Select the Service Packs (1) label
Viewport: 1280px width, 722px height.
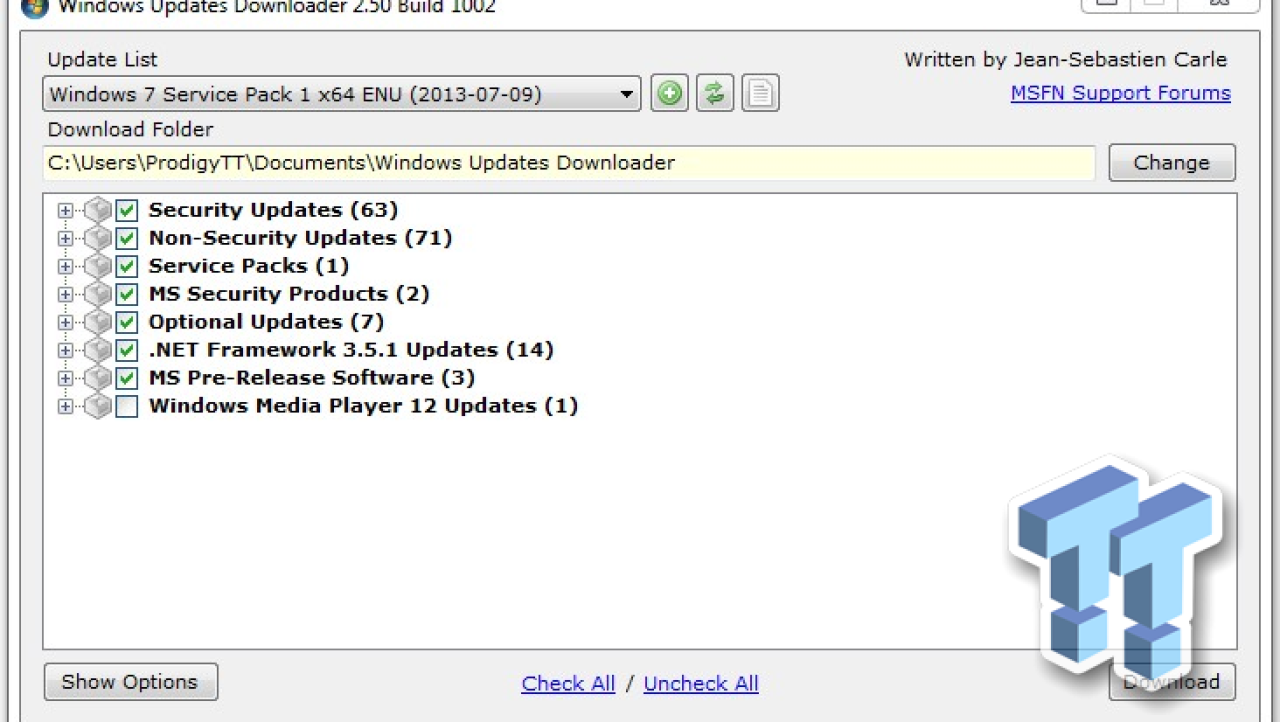(249, 266)
